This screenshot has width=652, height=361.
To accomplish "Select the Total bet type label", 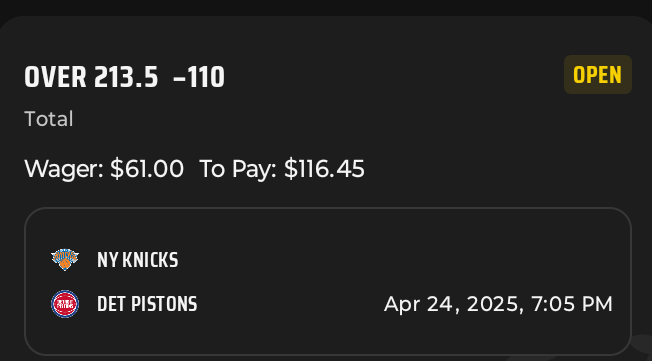I will coord(49,119).
